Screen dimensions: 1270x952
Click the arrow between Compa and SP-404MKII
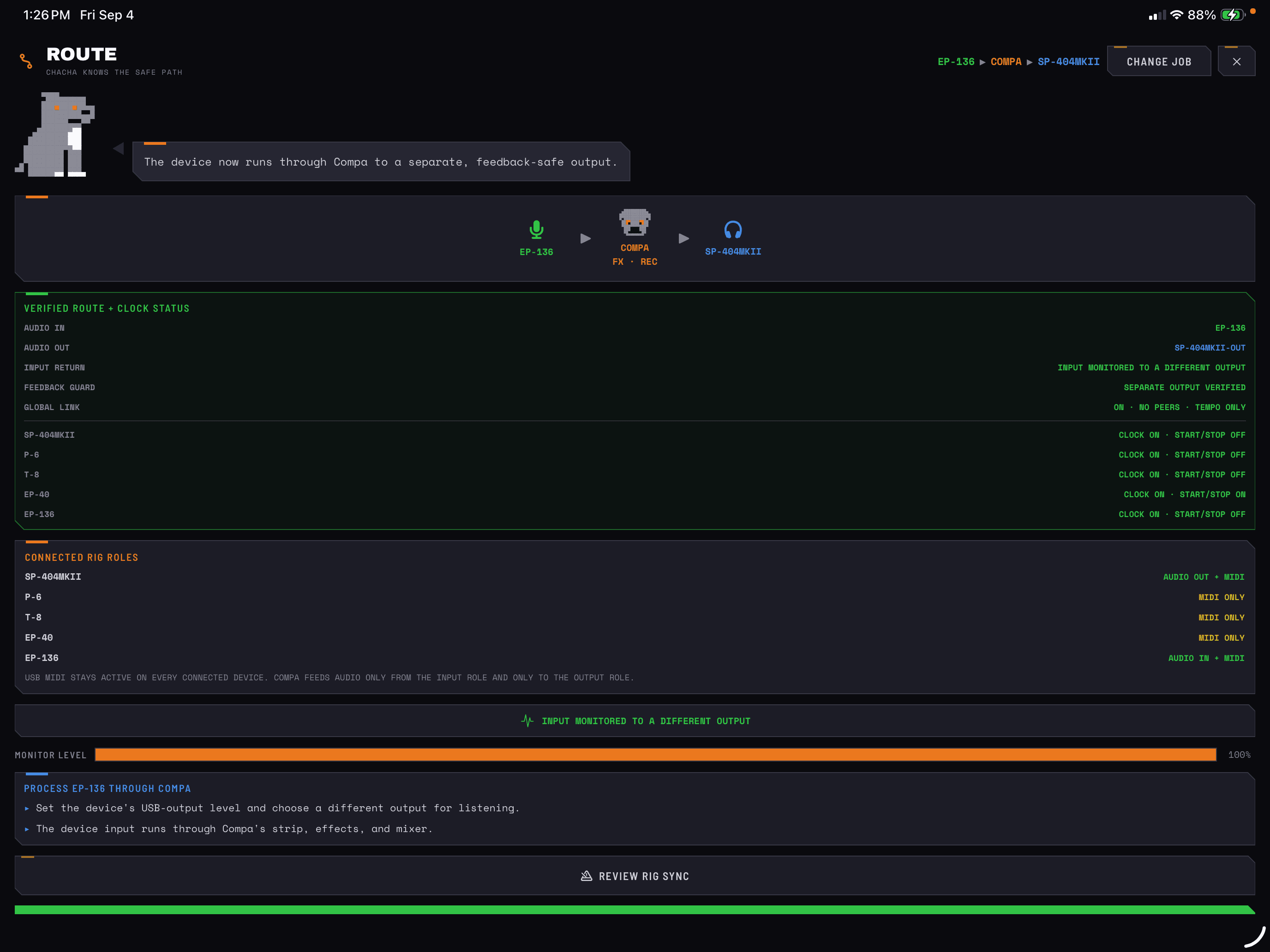tap(684, 238)
